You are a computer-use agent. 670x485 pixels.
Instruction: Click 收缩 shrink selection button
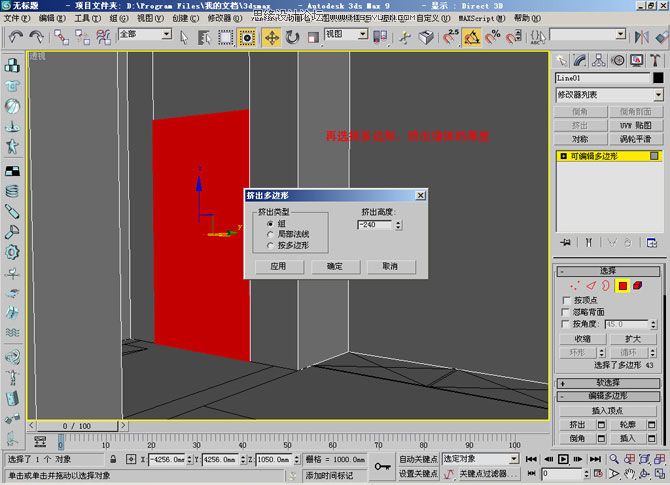pyautogui.click(x=582, y=339)
